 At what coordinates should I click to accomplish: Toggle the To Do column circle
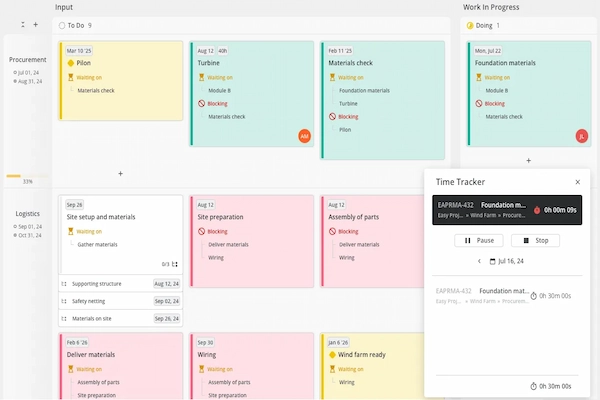tap(62, 25)
